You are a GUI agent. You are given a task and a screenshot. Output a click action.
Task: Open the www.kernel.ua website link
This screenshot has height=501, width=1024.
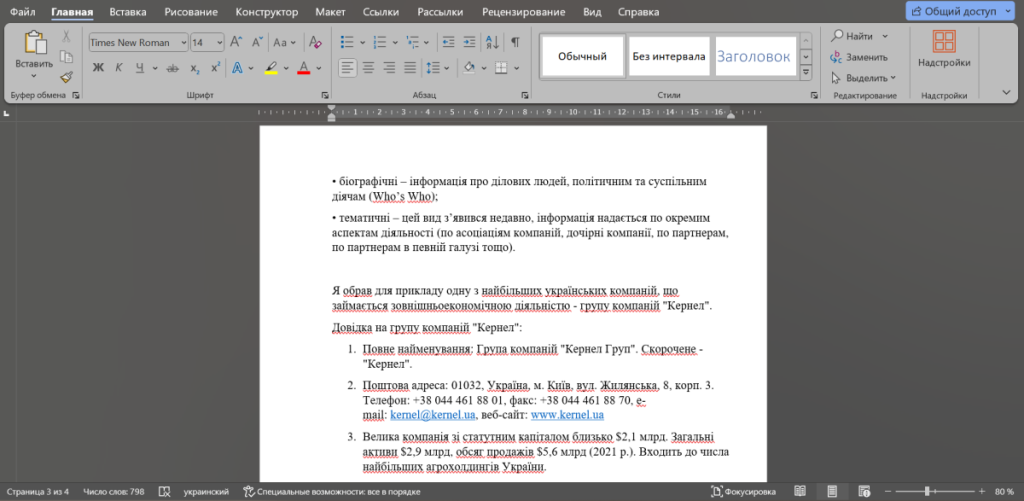coord(568,415)
